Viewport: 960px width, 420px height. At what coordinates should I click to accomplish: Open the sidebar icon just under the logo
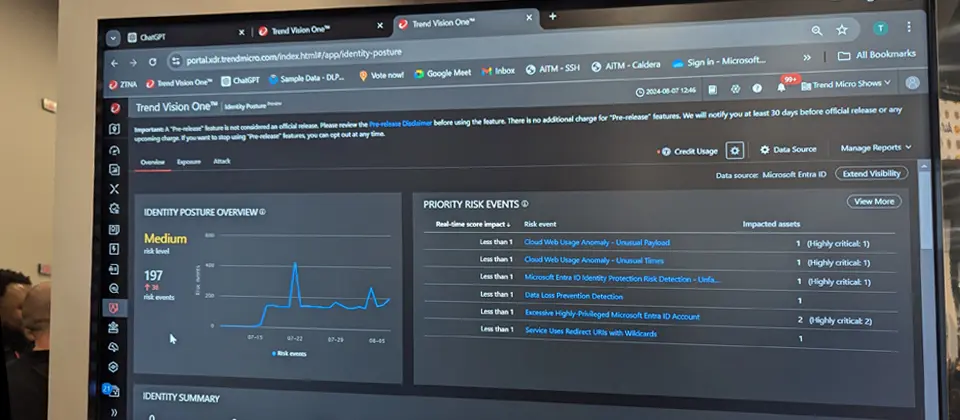click(x=114, y=129)
